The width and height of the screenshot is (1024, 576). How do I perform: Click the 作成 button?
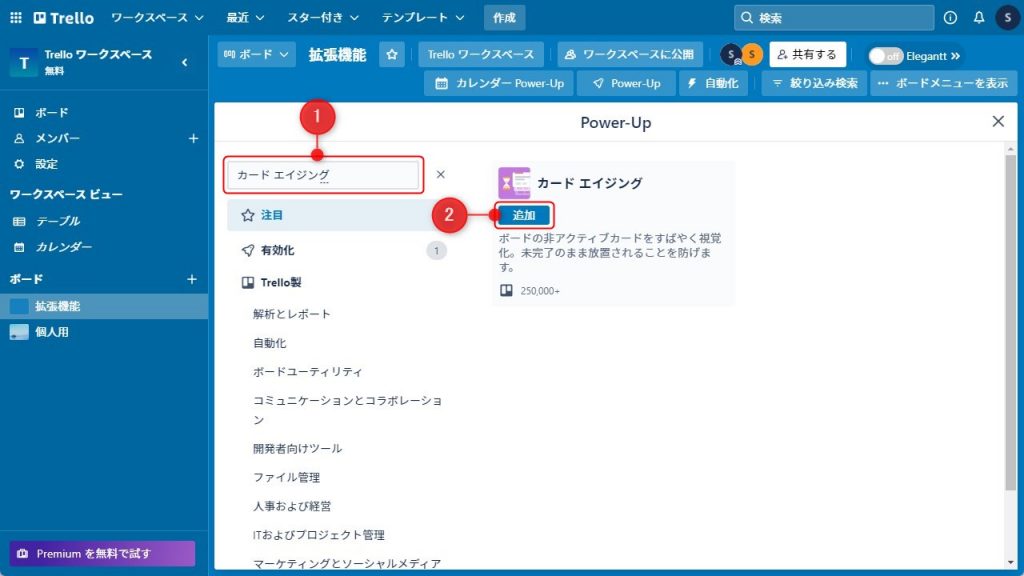504,18
